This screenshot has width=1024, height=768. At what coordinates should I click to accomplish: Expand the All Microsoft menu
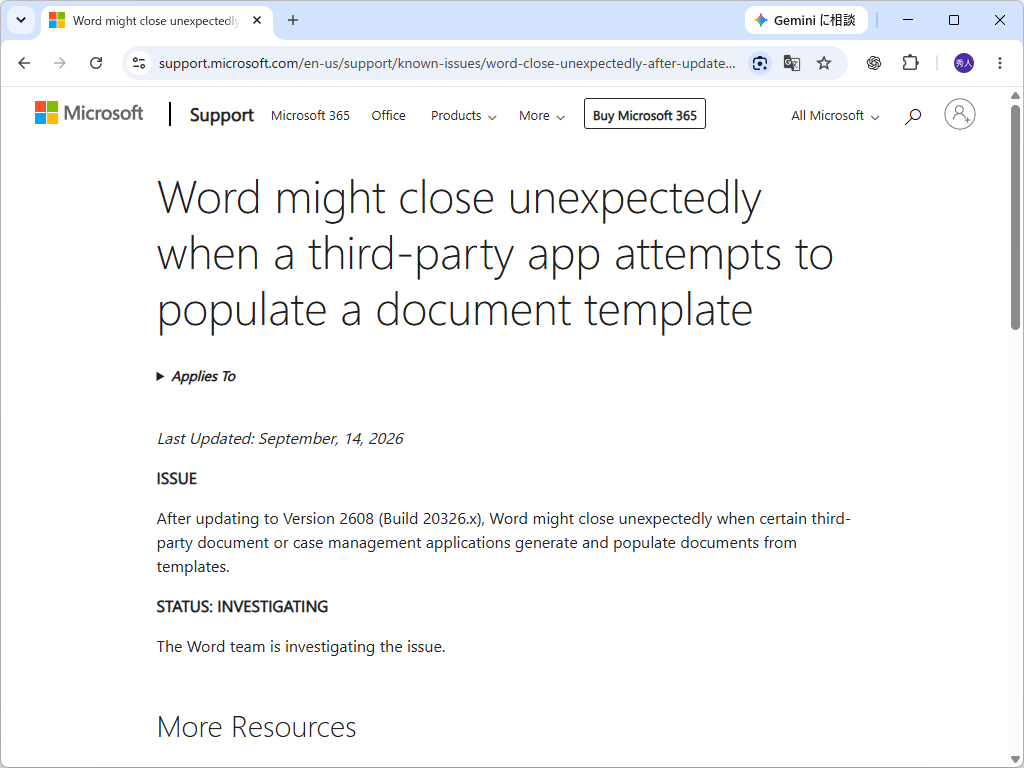point(835,116)
